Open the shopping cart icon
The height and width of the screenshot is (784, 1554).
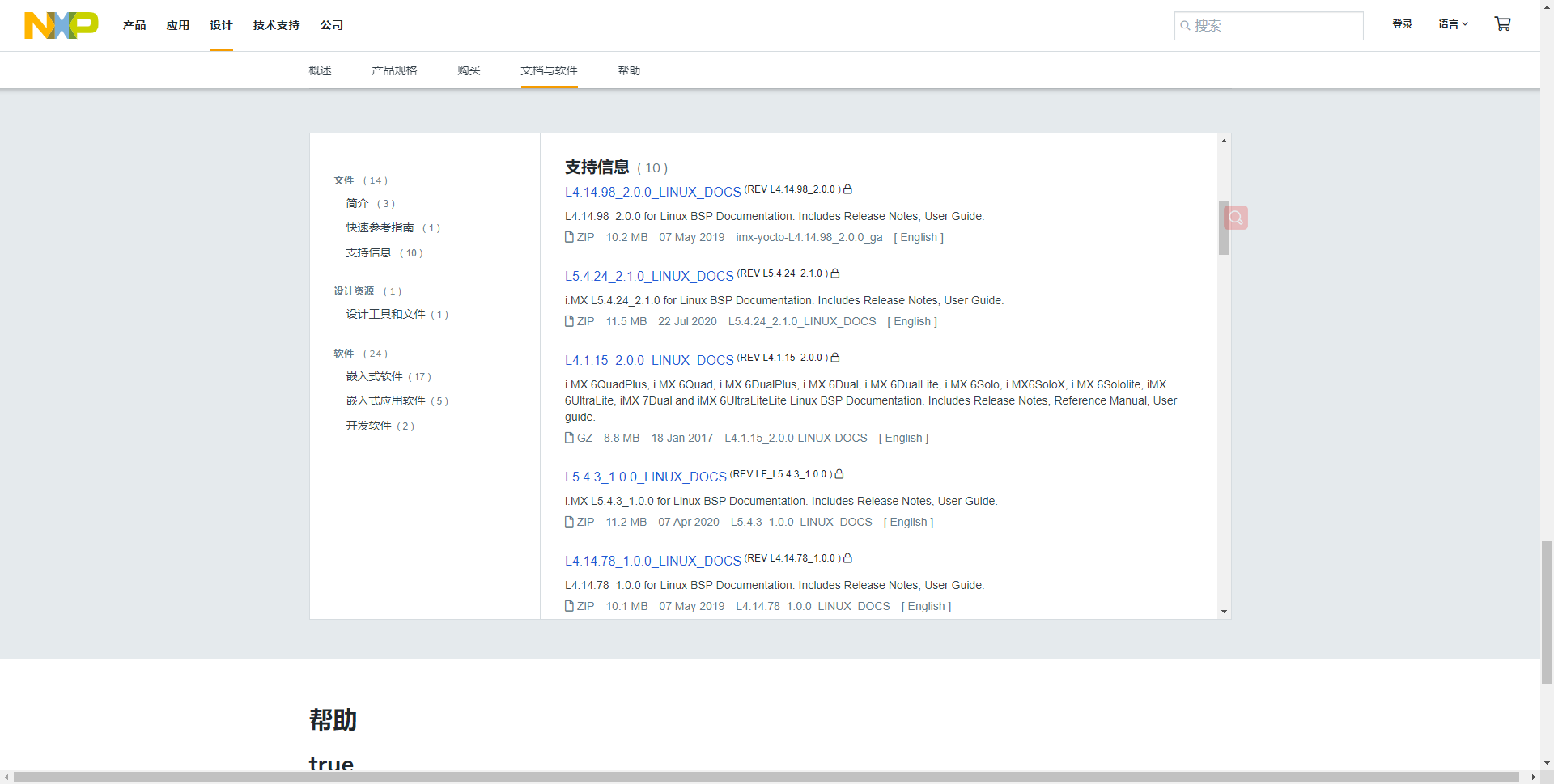(x=1503, y=23)
